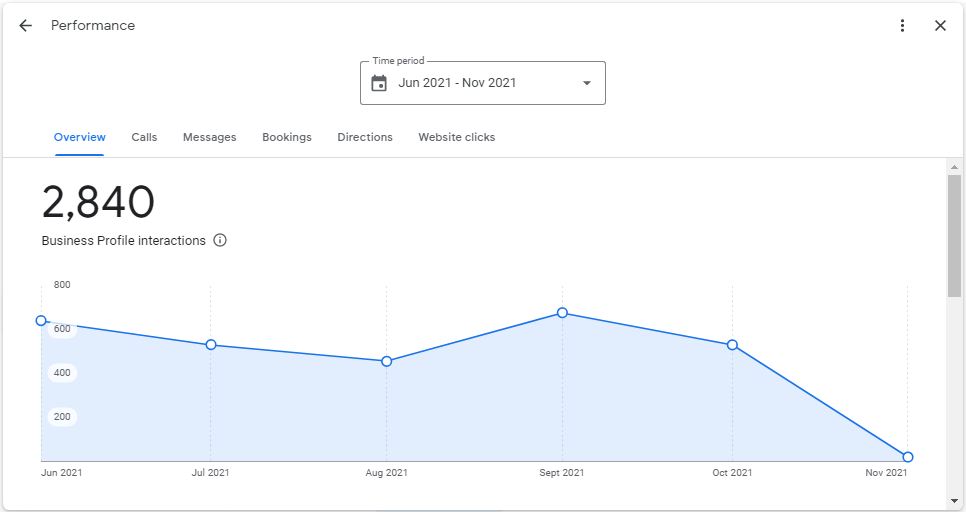Expand the Time period dropdown arrow

coord(587,83)
